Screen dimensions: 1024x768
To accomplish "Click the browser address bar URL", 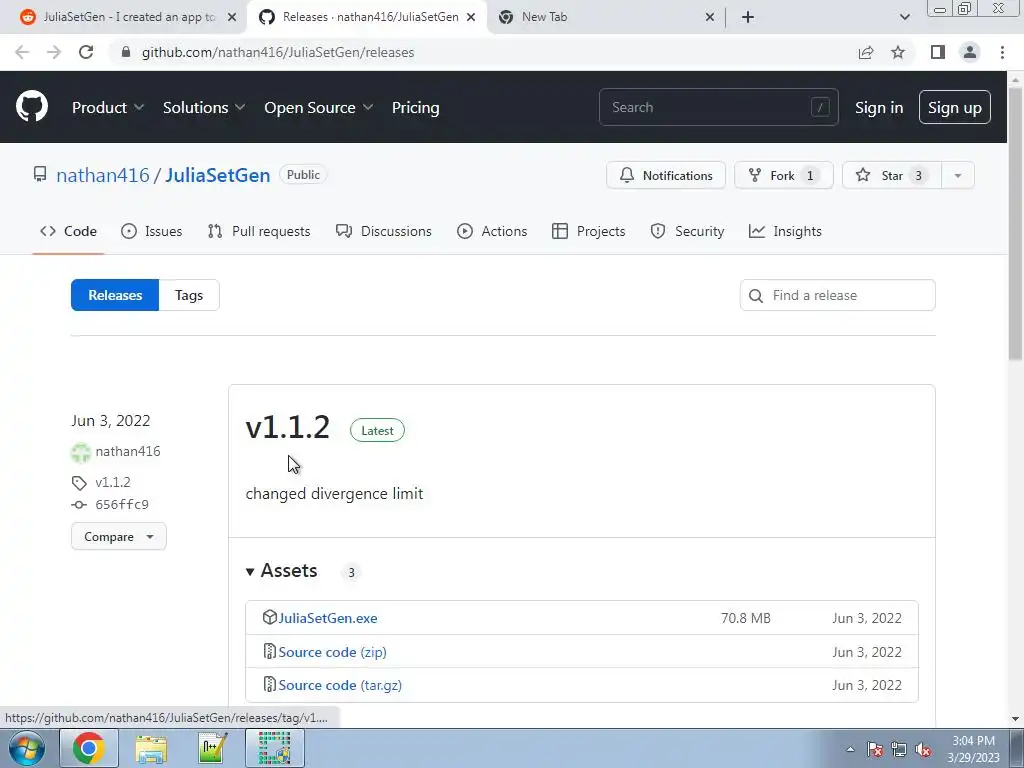I will (x=278, y=52).
